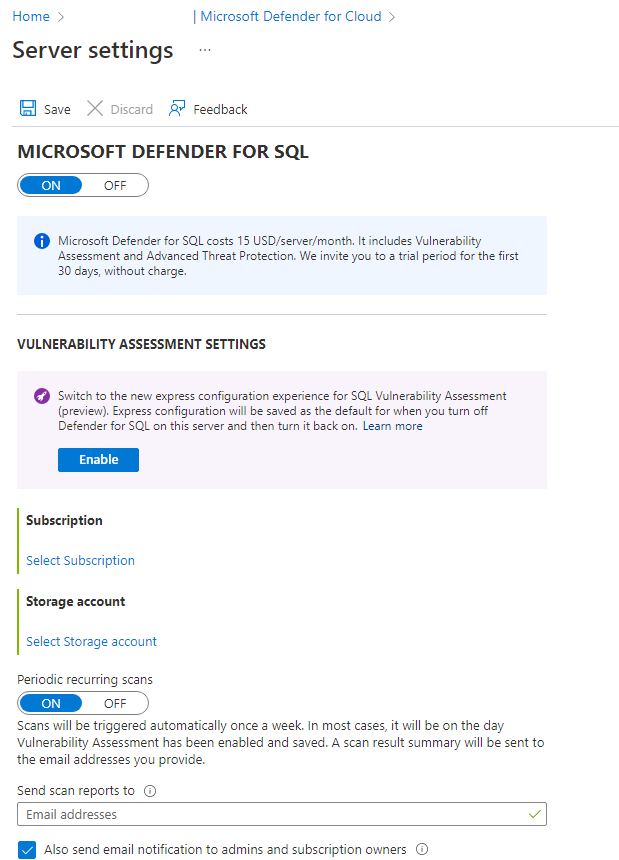
Task: Click the green validation checkmark in email field
Action: 533,814
